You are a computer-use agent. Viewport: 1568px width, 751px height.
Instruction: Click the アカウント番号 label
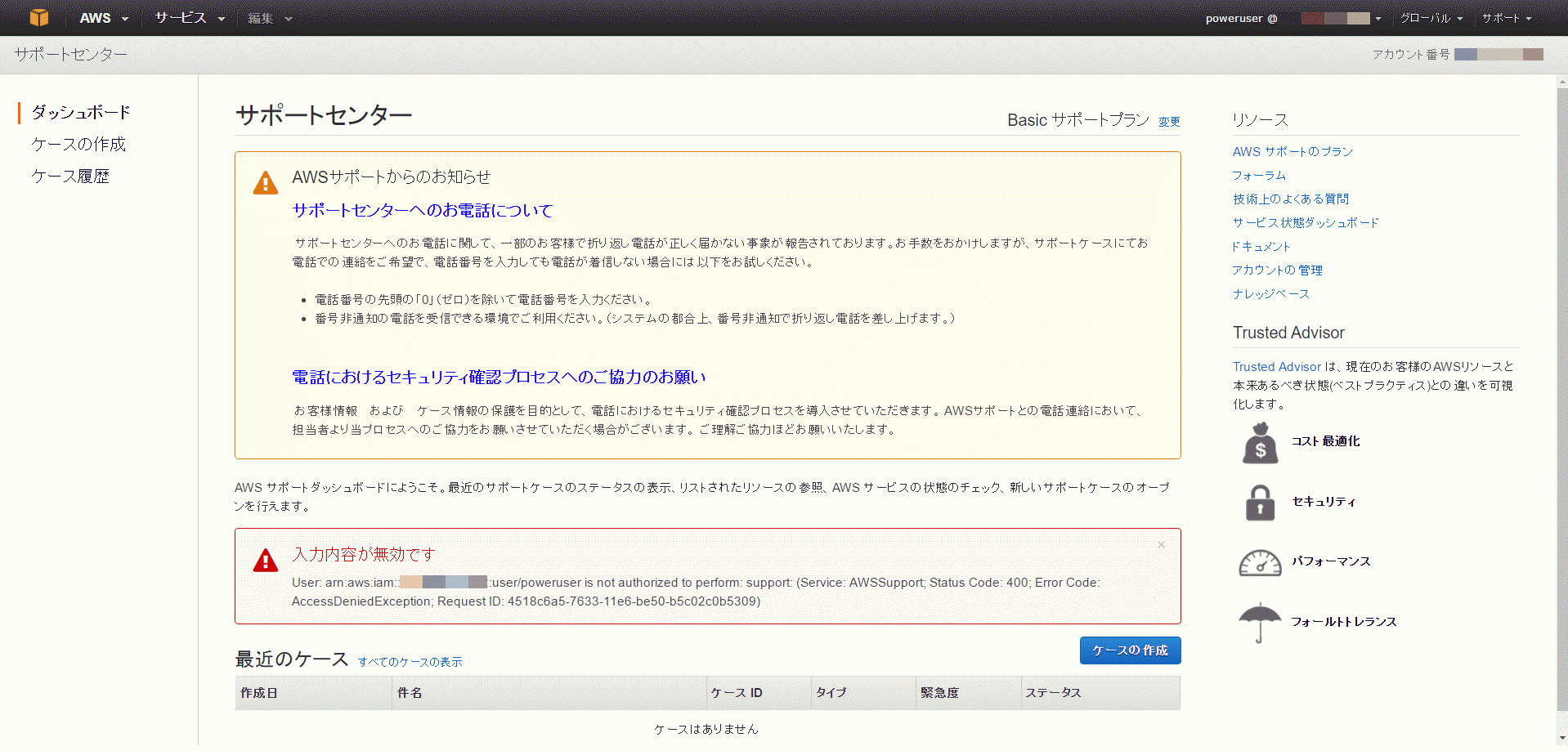click(x=1410, y=55)
